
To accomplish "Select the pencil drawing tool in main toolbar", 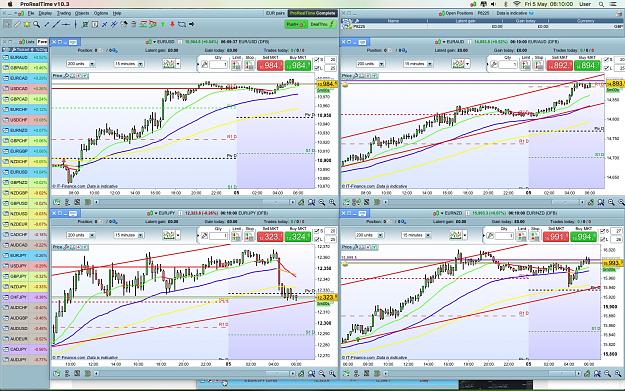I will click(x=17, y=24).
